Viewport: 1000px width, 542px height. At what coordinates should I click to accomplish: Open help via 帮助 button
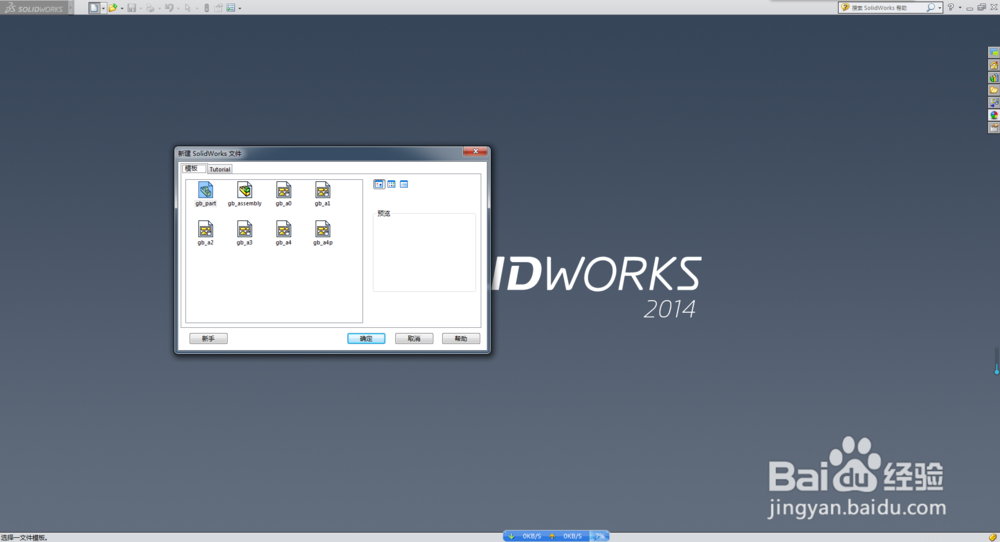point(460,339)
